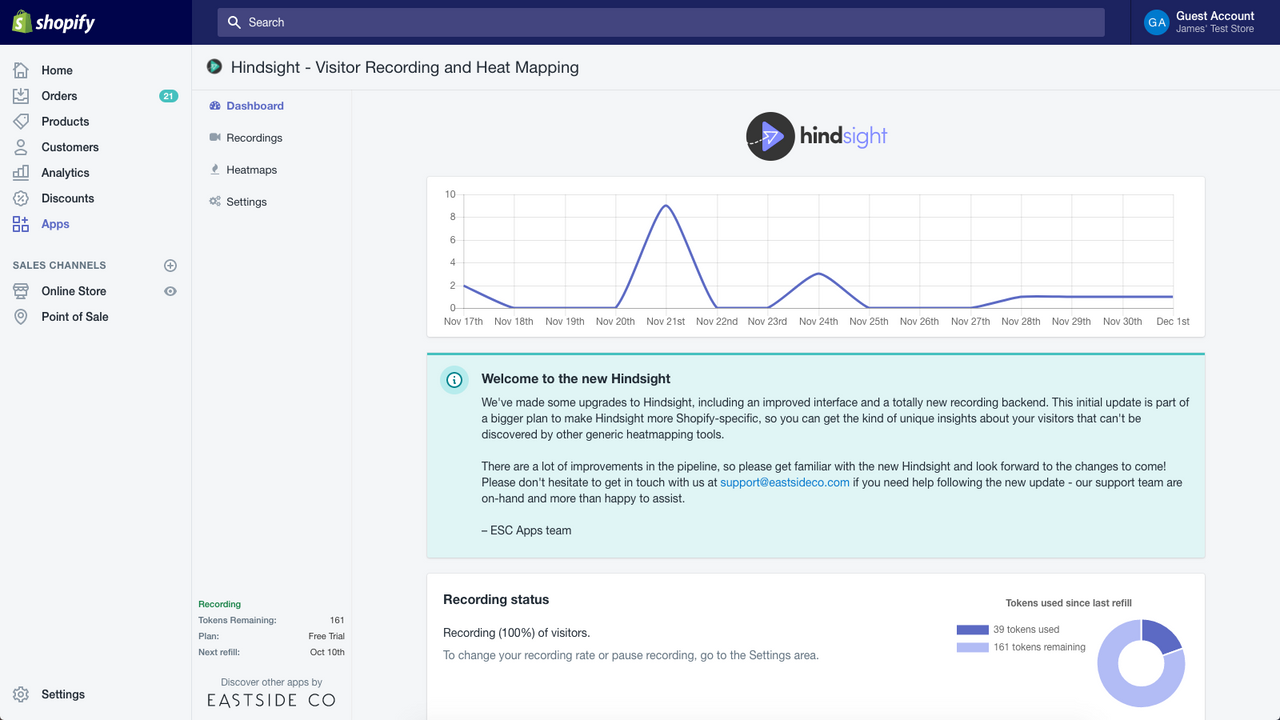The image size is (1280, 720).
Task: Click inside the Search field
Action: point(660,22)
